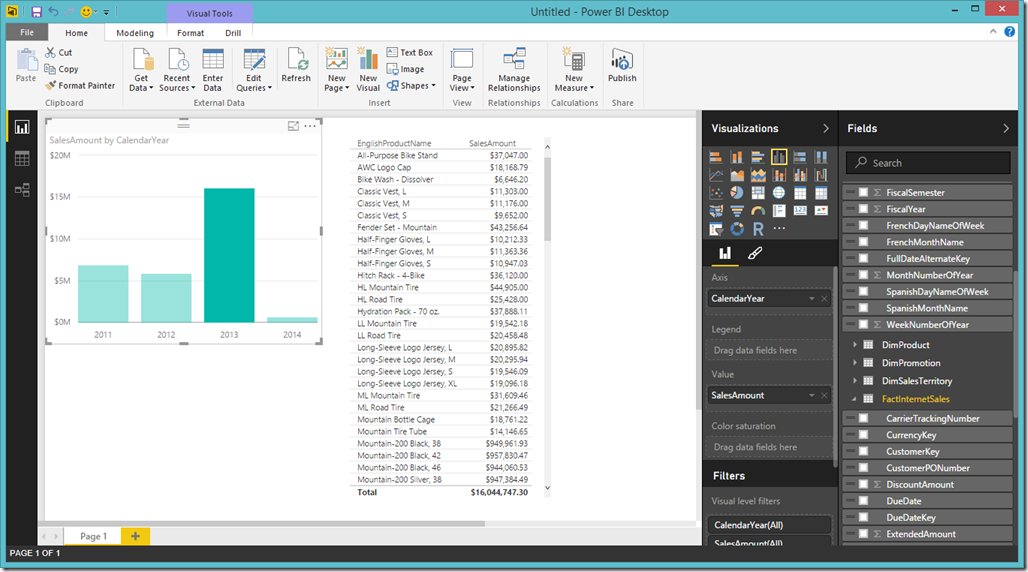Select the donut chart visualization
This screenshot has height=572, width=1028.
click(737, 229)
